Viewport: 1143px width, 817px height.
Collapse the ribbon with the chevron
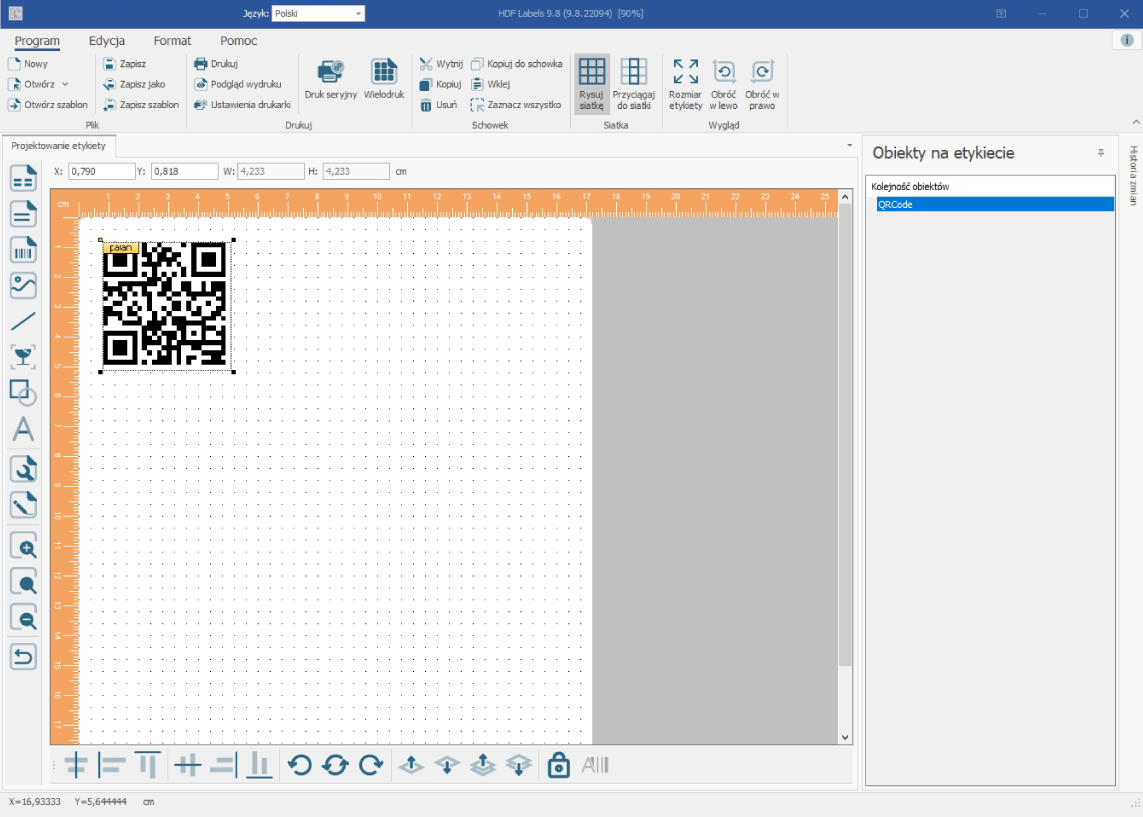(x=1136, y=122)
